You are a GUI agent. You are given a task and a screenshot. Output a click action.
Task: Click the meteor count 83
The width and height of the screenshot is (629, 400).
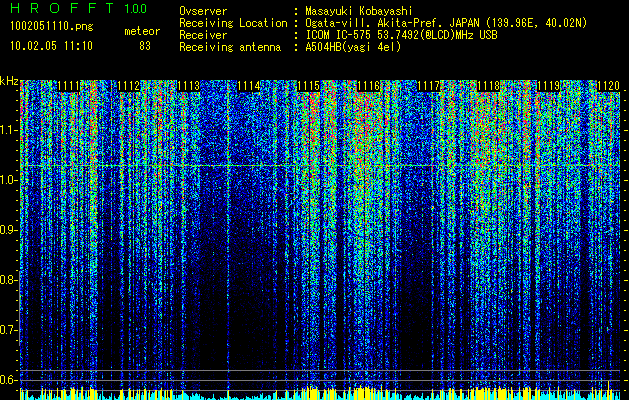145,46
